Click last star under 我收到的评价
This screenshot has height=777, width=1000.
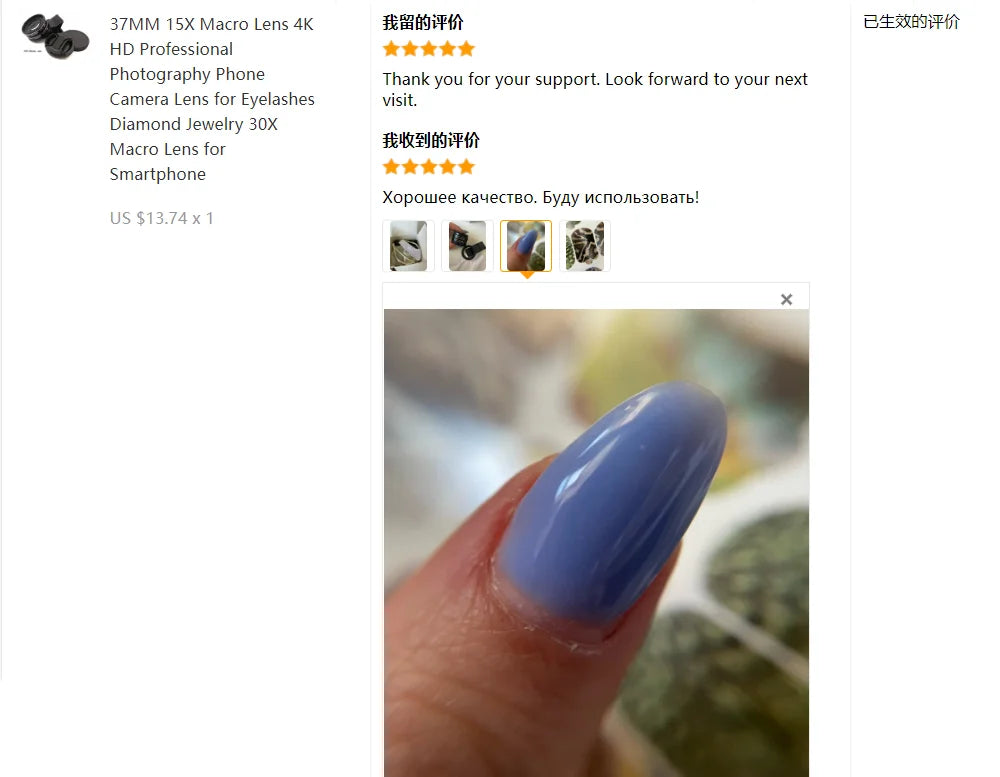click(x=467, y=167)
